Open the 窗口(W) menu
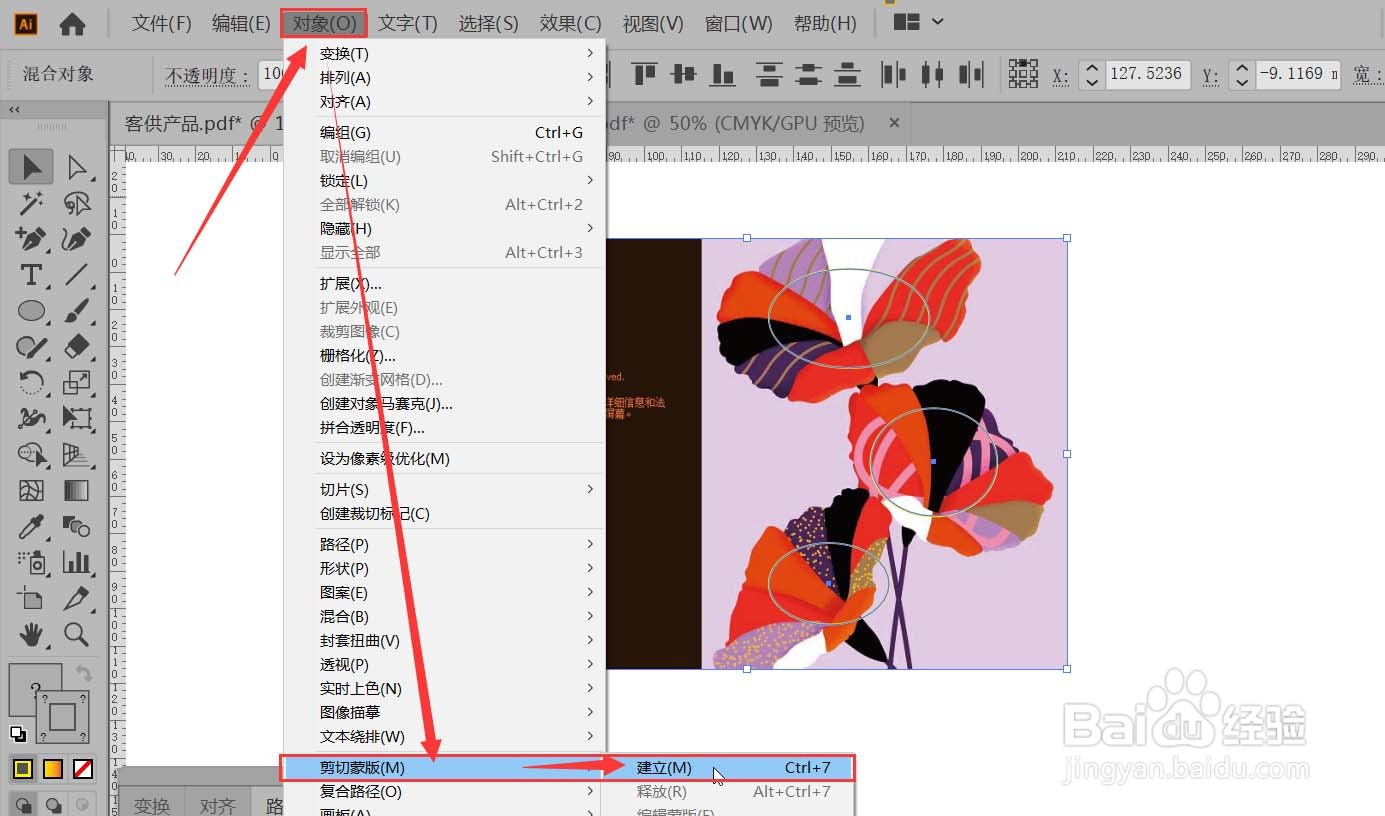 (x=739, y=23)
